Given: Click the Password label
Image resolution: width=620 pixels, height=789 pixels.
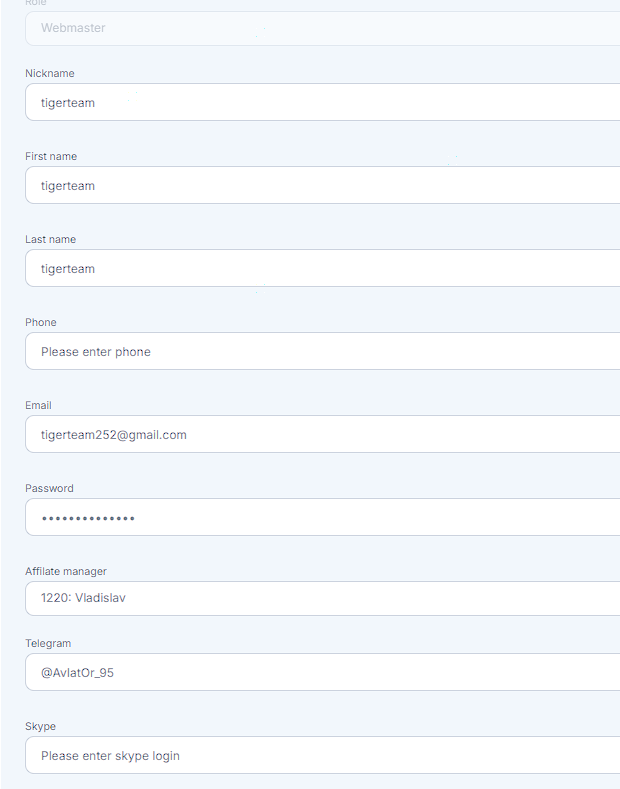Looking at the screenshot, I should coord(49,489).
